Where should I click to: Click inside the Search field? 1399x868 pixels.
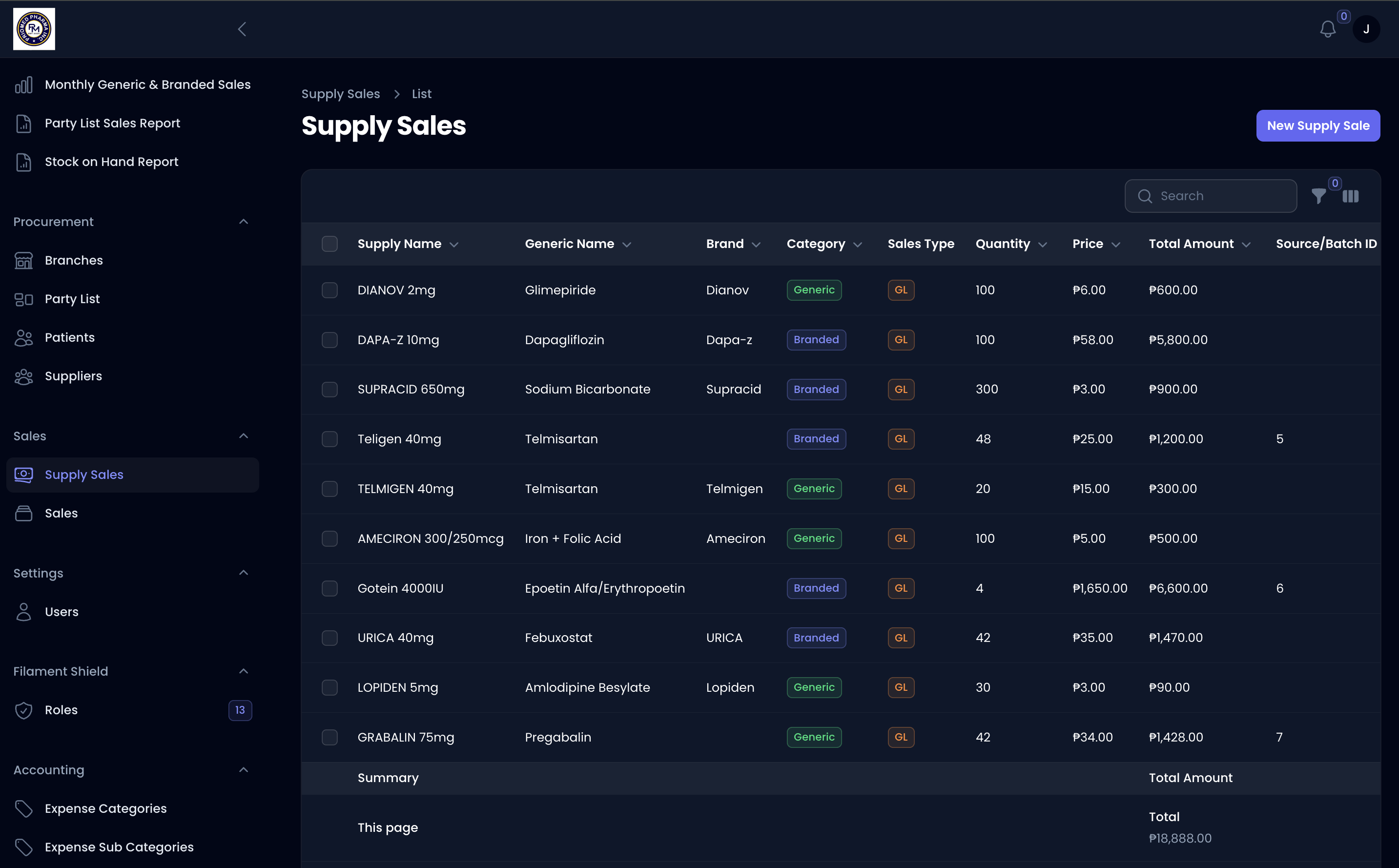coord(1211,196)
